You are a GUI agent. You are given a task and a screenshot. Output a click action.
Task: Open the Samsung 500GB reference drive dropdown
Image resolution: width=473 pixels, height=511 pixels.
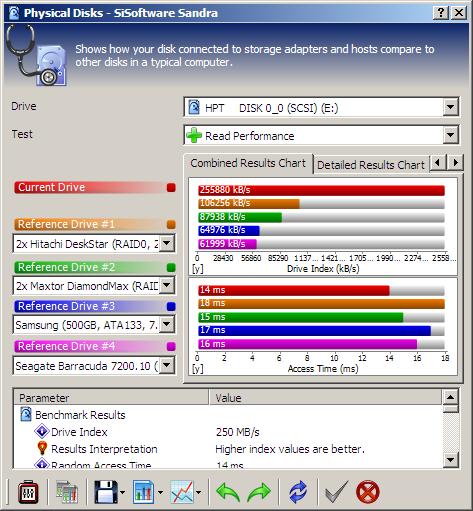(166, 324)
